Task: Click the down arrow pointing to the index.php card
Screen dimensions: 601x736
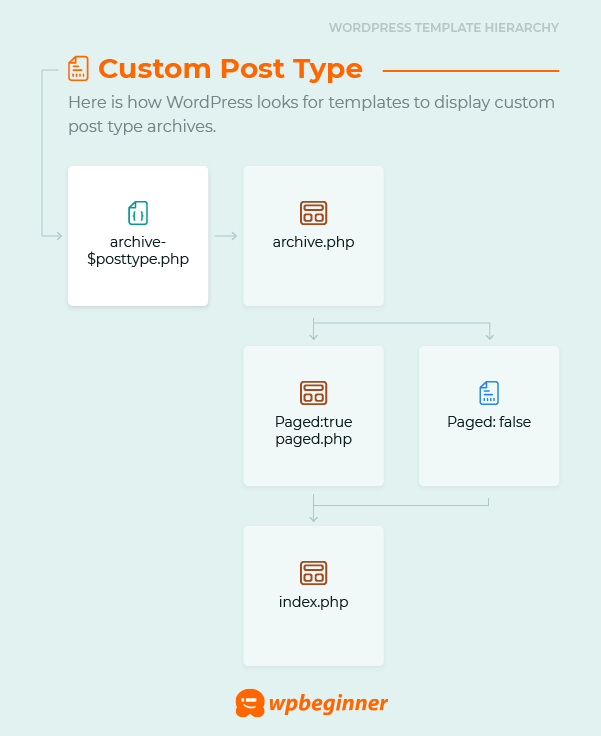Action: 313,514
